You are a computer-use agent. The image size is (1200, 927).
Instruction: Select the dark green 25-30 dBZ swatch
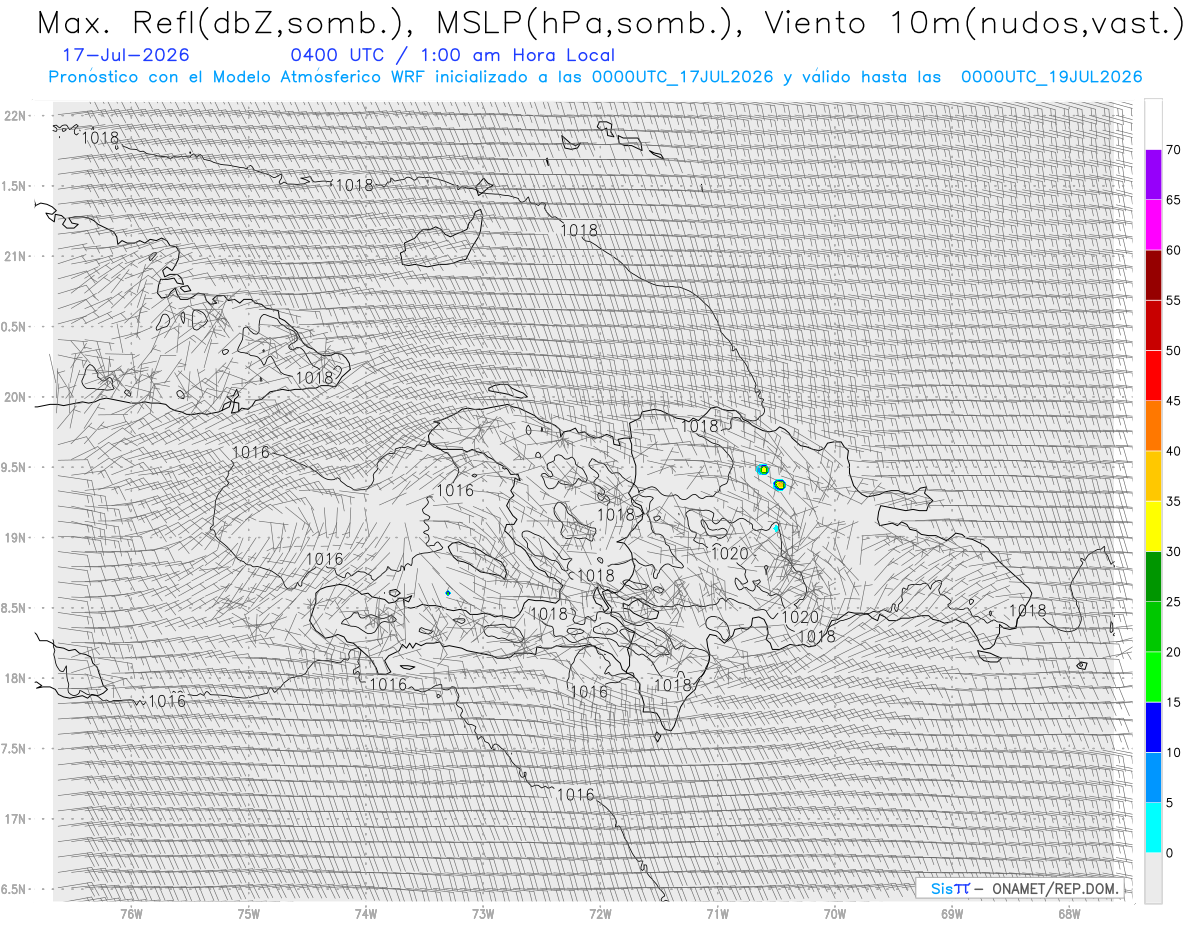[x=1153, y=576]
